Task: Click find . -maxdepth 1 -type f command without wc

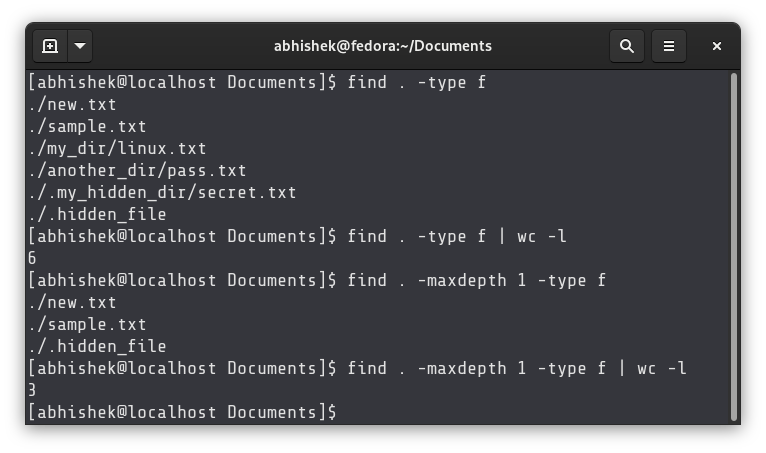Action: pos(477,280)
